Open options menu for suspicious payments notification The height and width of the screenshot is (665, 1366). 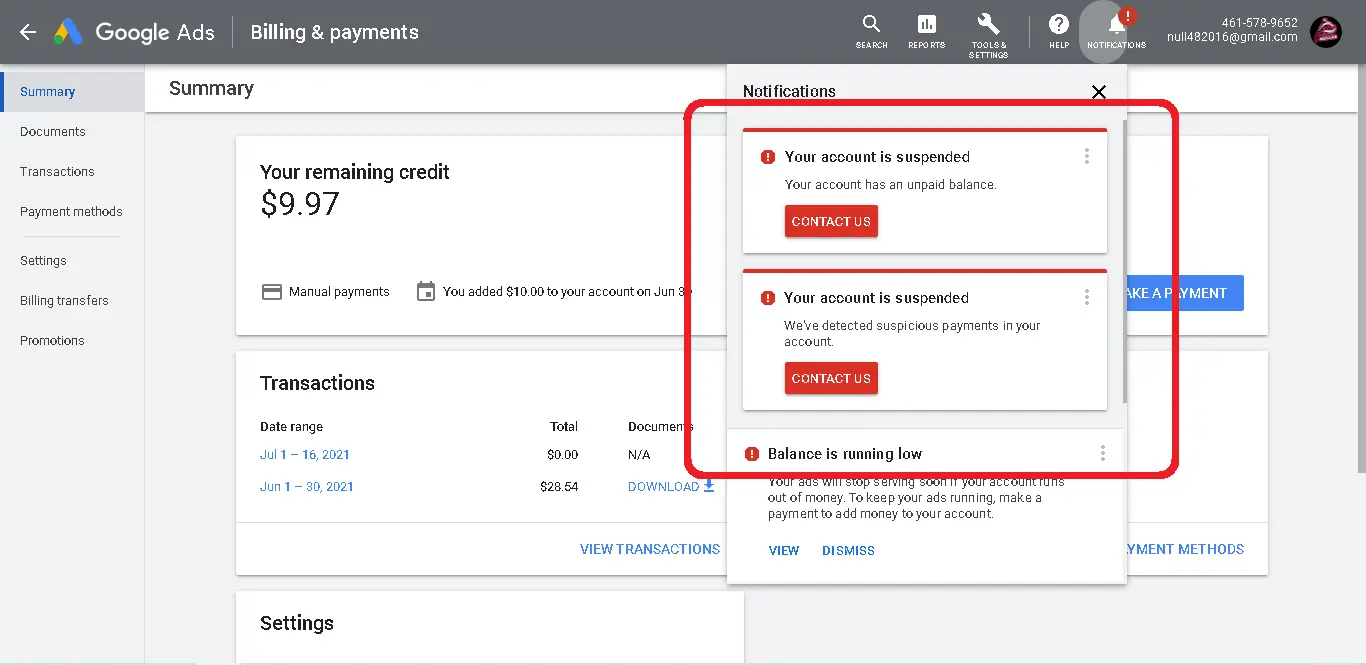[1087, 298]
